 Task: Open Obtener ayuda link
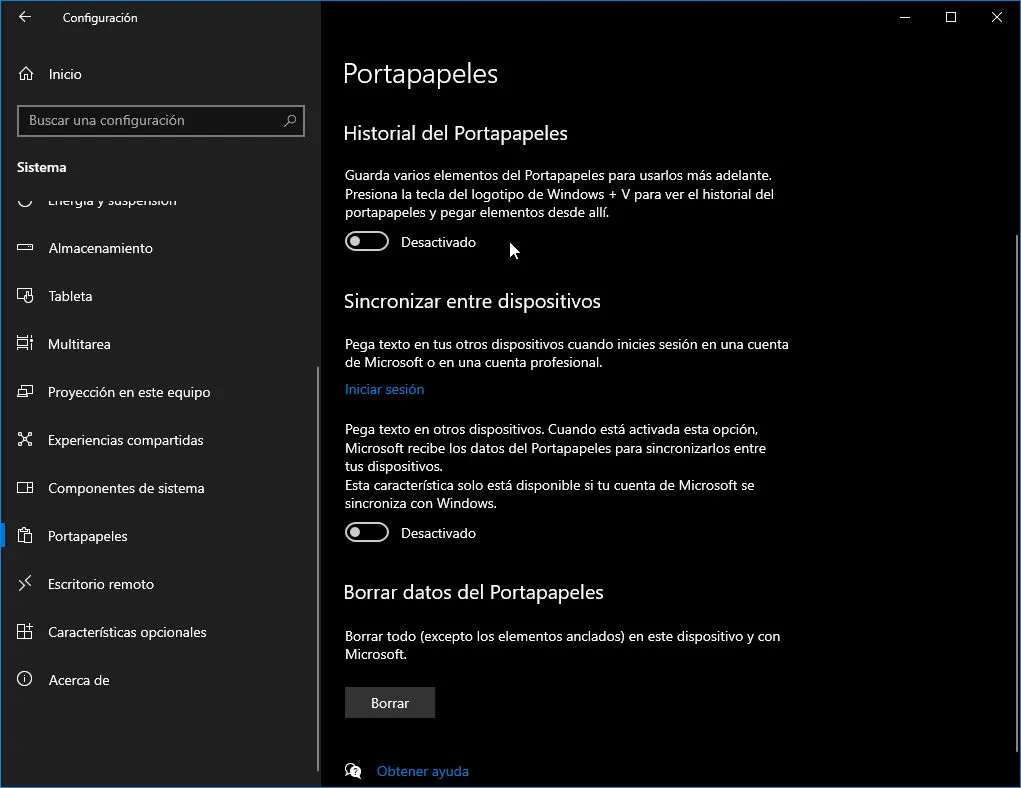click(423, 771)
